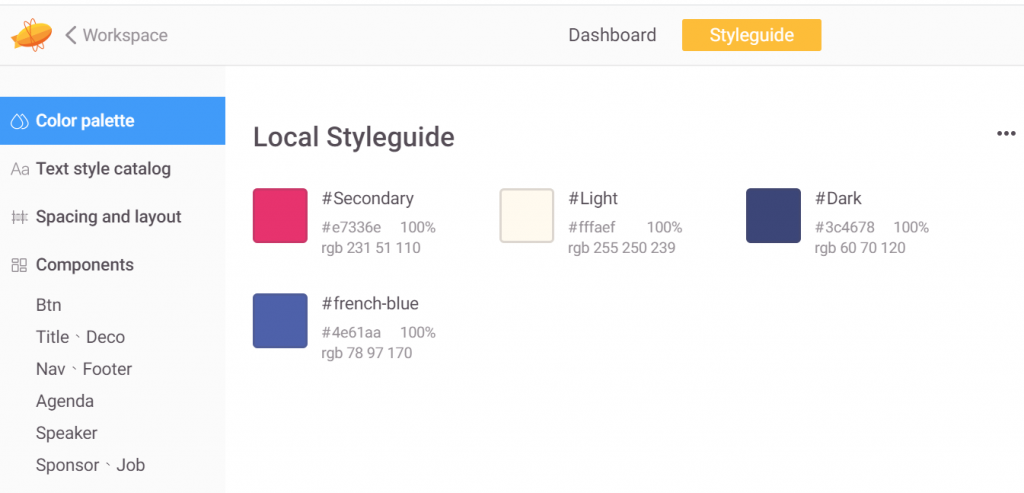Click the Color palette droplet icon
Screen dimensions: 1024x493
click(x=19, y=121)
